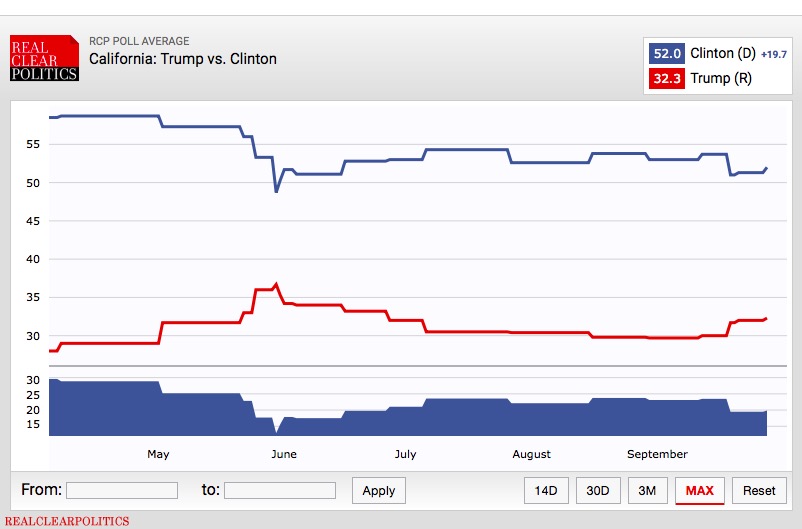Click the May label on the timeline

tap(158, 454)
